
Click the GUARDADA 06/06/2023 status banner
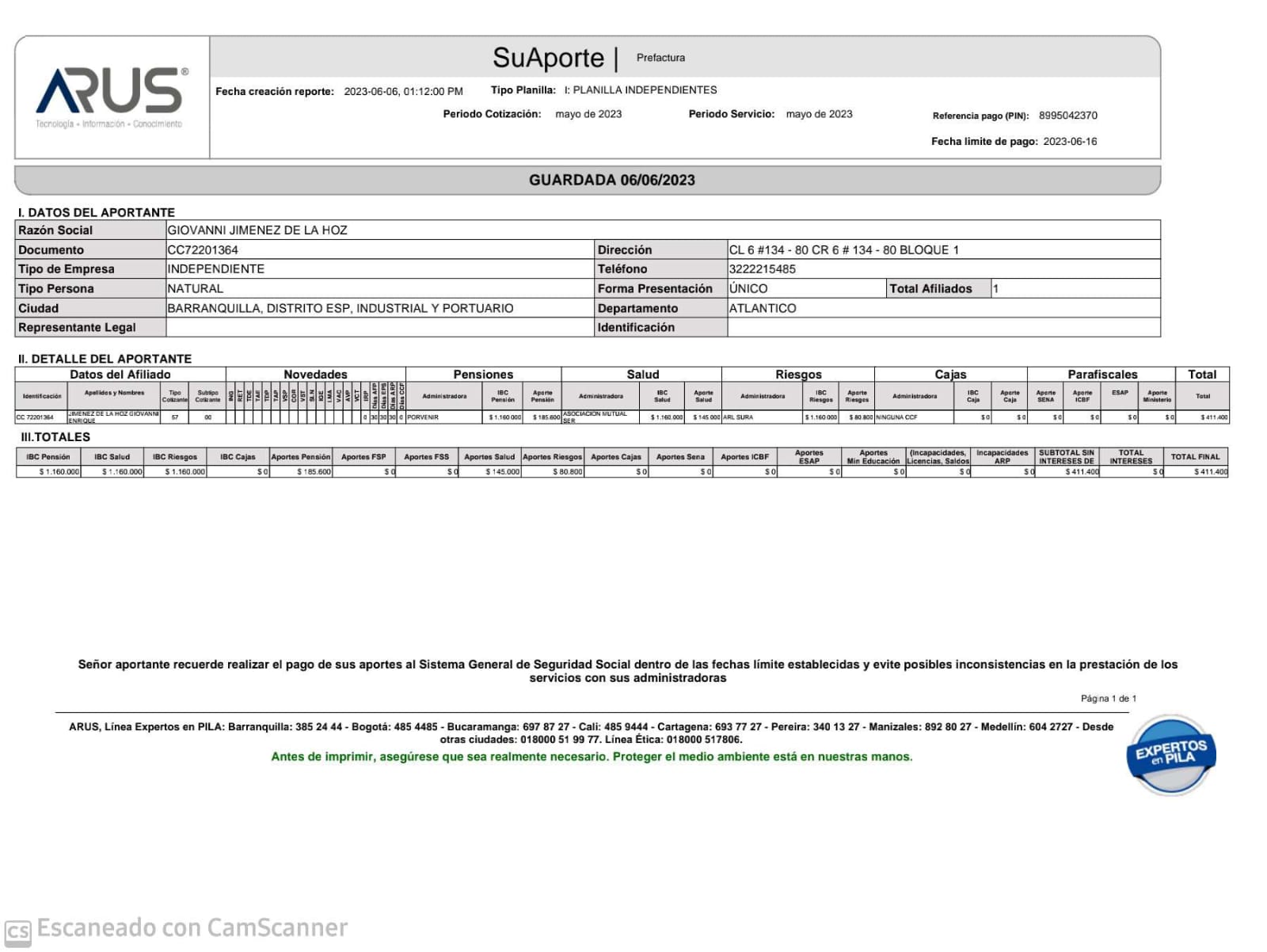point(611,180)
